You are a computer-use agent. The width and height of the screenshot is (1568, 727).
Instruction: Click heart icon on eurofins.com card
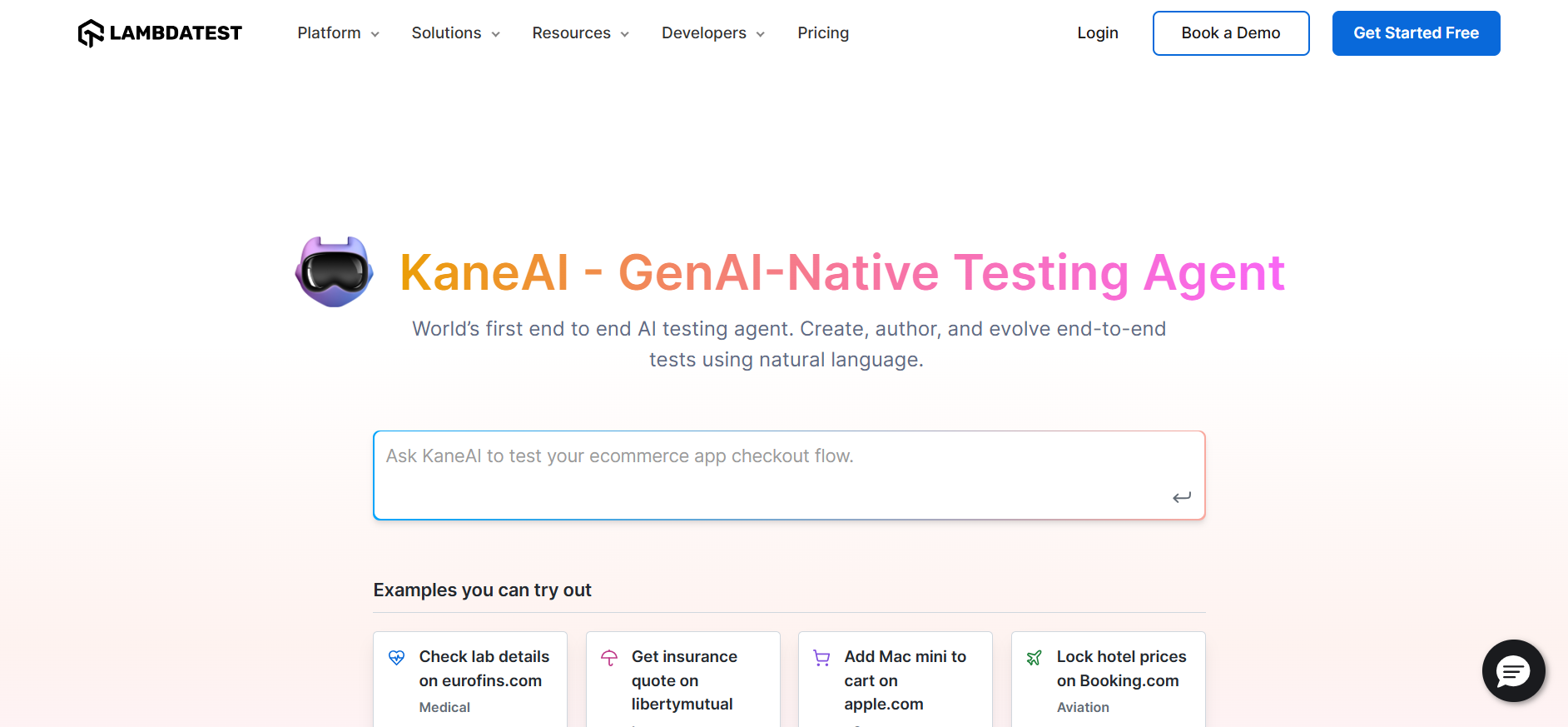397,658
